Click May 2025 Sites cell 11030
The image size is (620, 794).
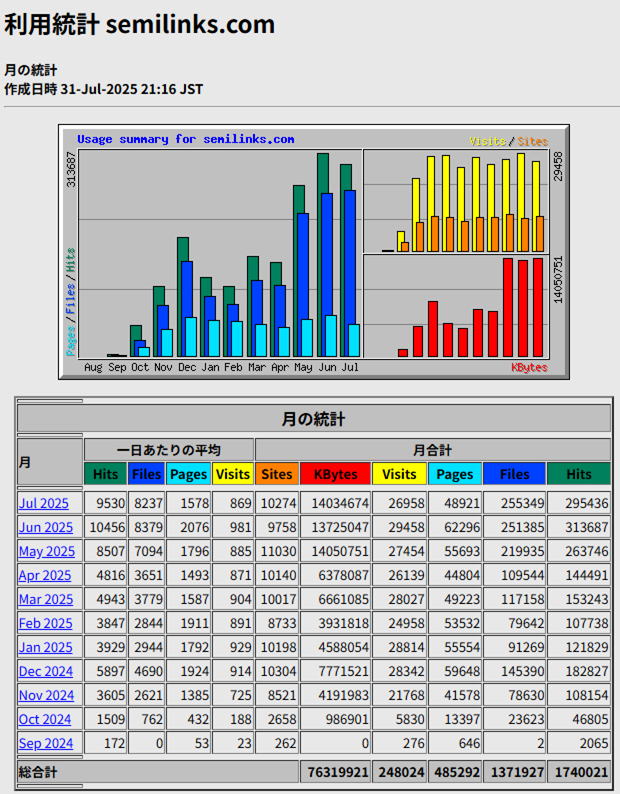277,551
